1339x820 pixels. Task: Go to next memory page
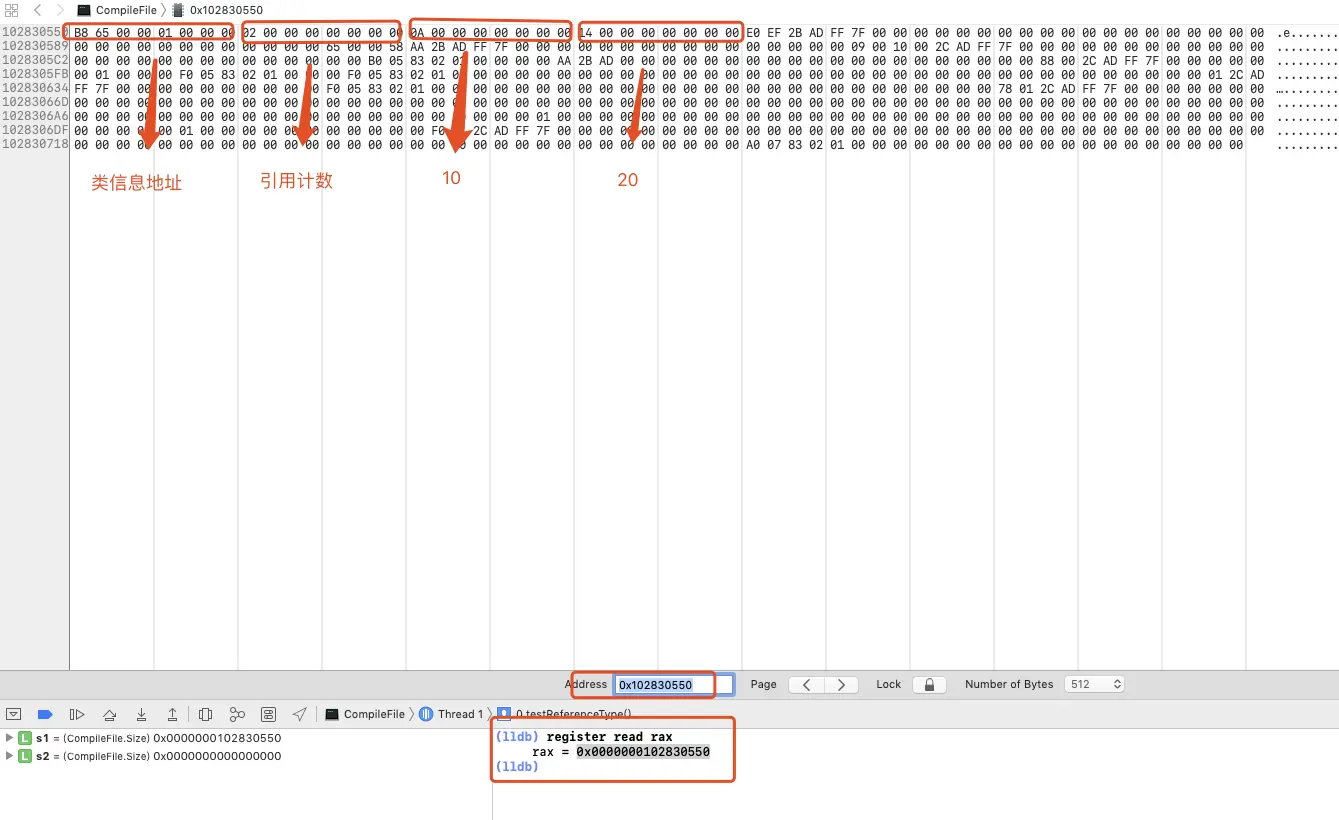[842, 685]
